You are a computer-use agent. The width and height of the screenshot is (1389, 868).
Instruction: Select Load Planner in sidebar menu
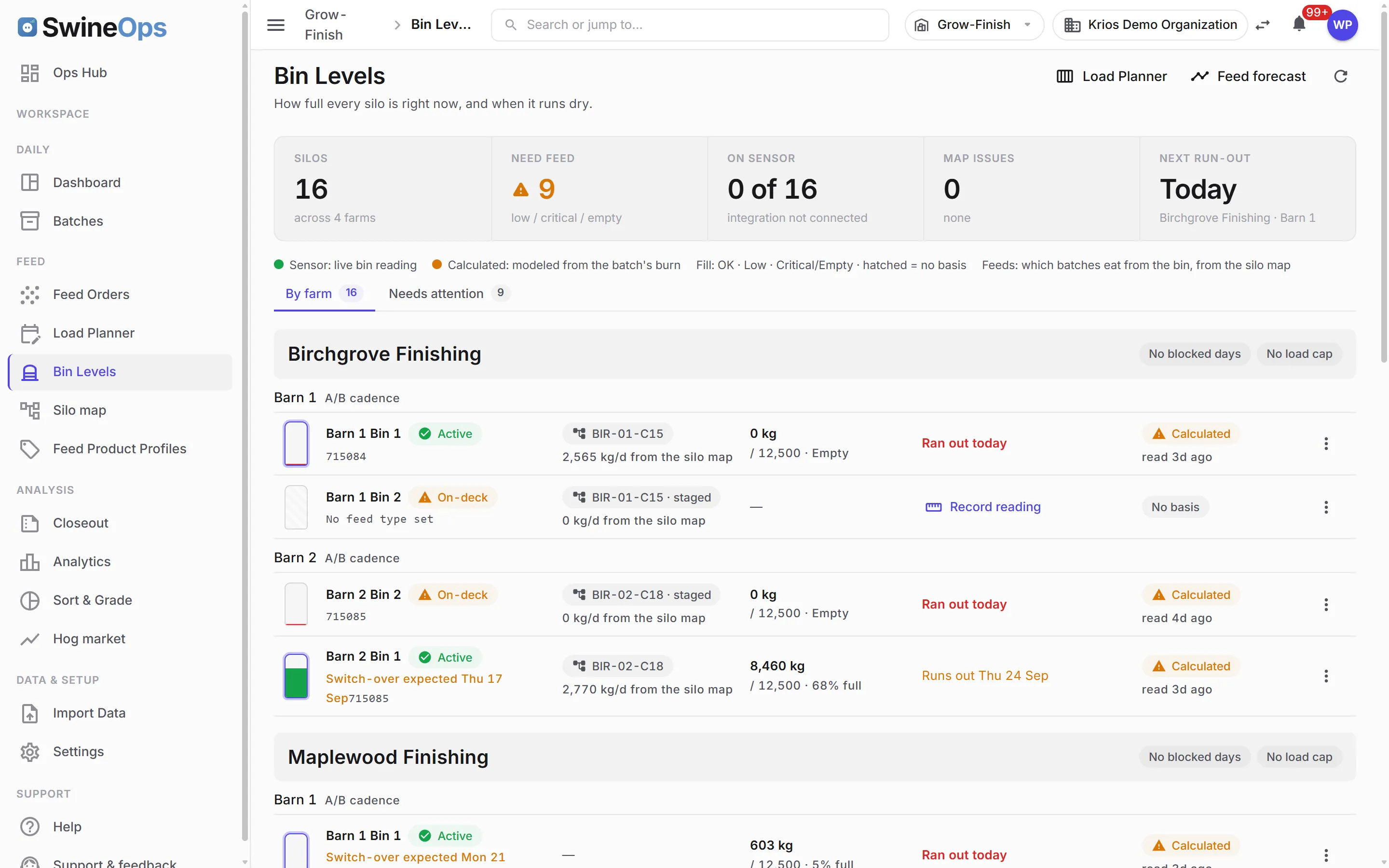[121, 333]
